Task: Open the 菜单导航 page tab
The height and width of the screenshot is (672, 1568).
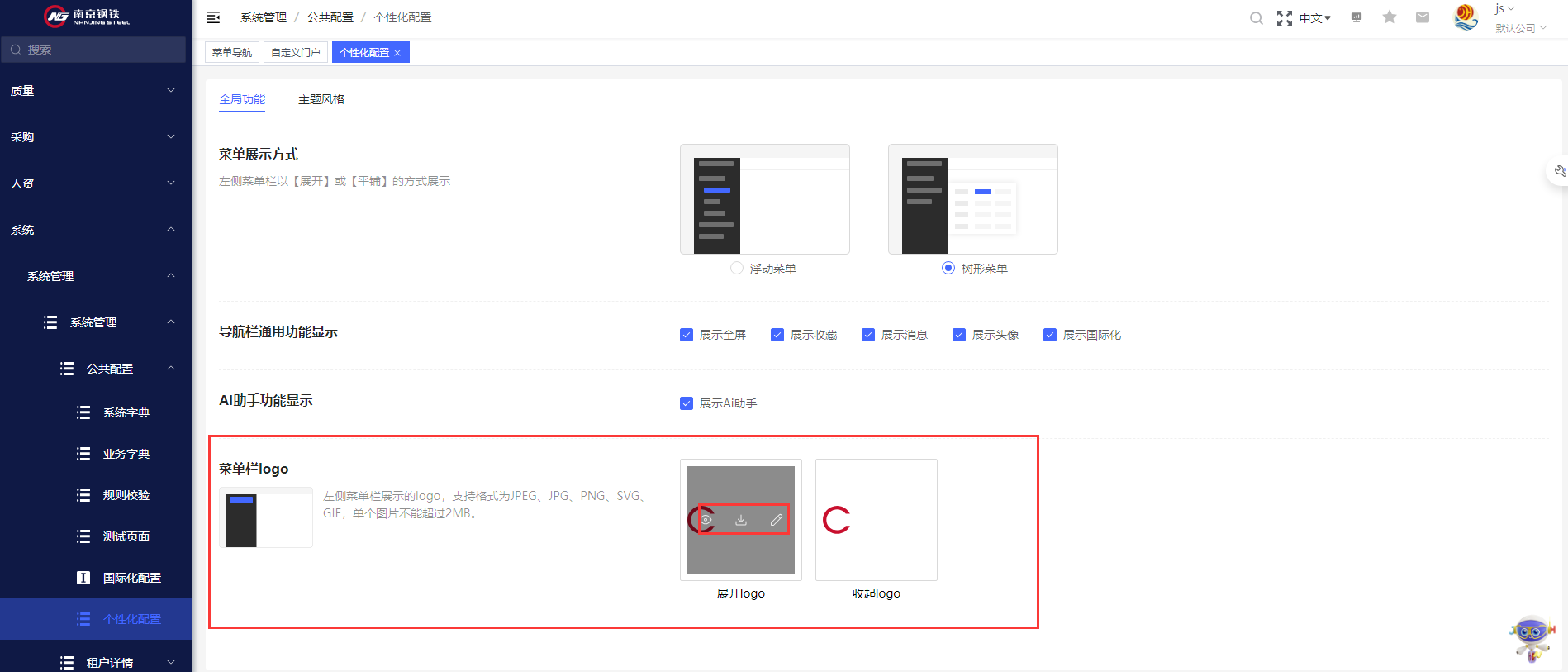Action: pyautogui.click(x=232, y=52)
